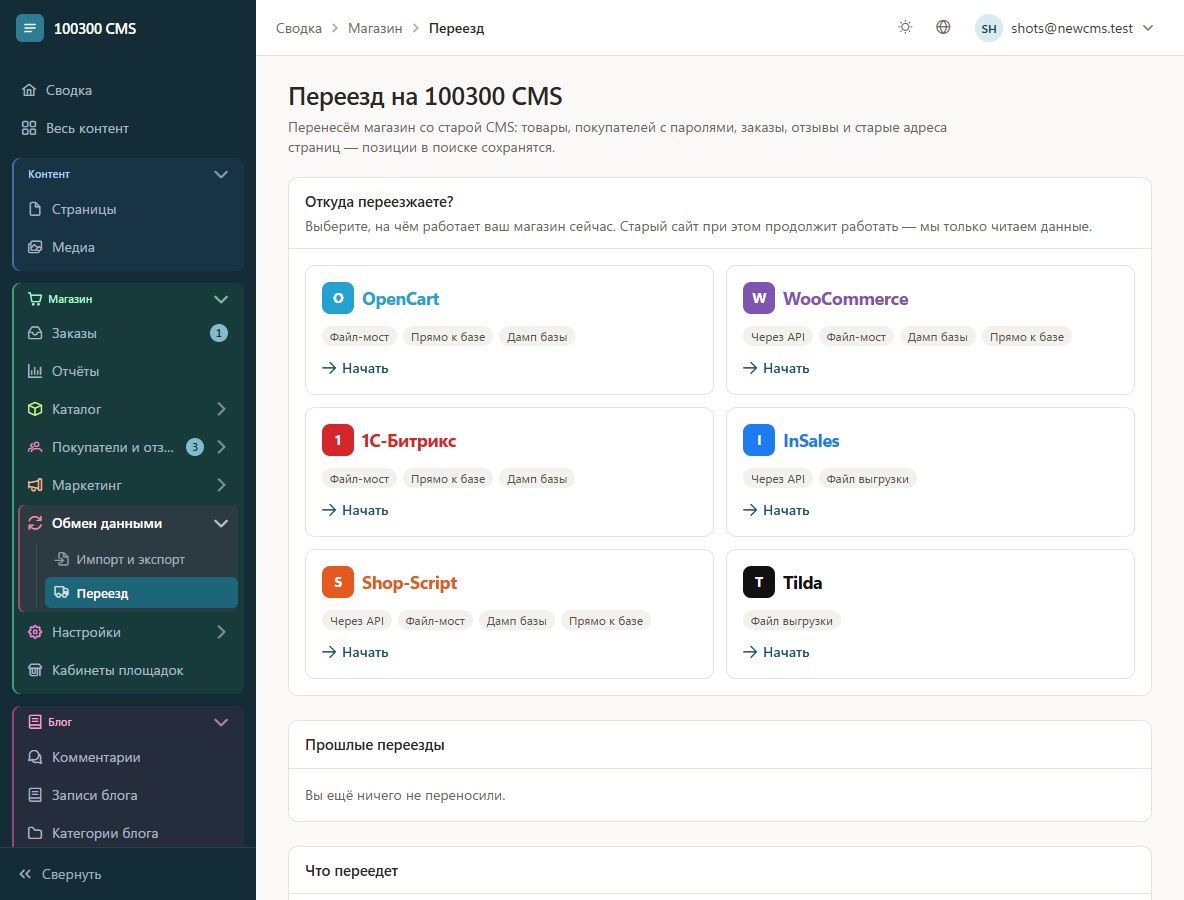Open Медиа in the sidebar
Screen dimensions: 1184x900
click(128, 247)
